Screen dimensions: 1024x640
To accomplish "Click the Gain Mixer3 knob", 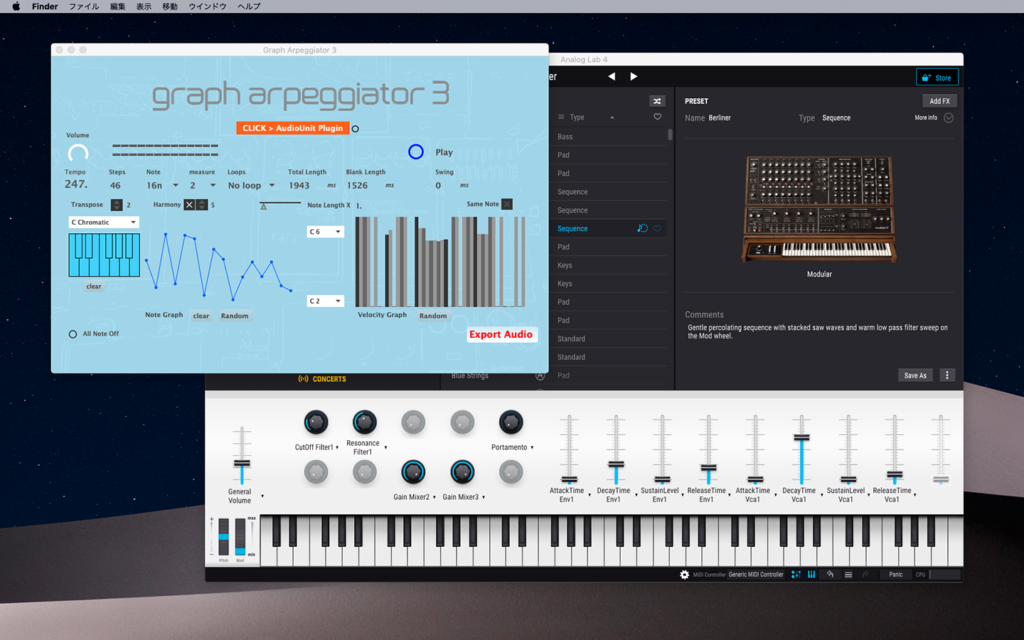I will 462,472.
